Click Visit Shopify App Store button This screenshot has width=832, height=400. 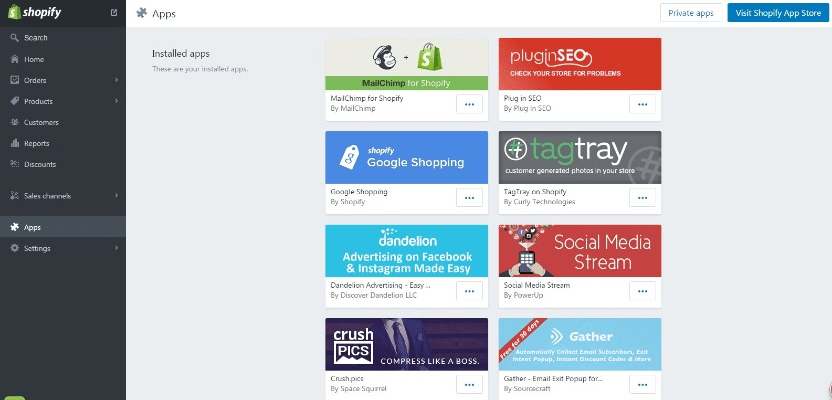(778, 13)
